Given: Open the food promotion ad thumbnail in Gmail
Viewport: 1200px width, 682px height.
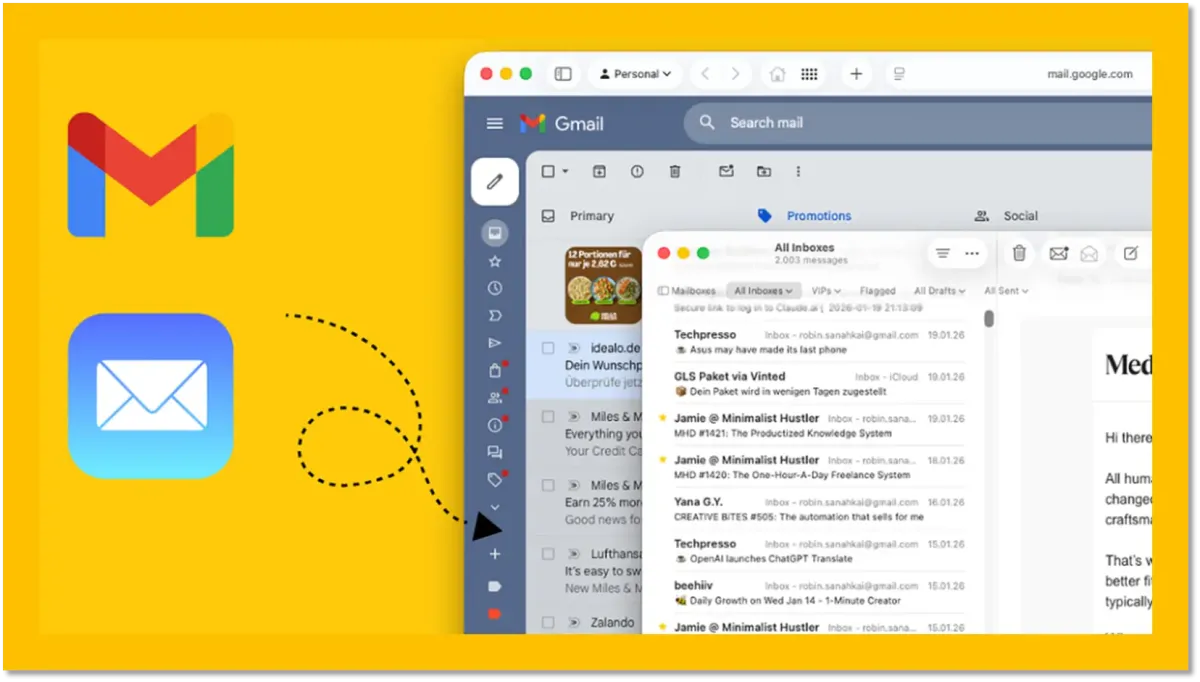Looking at the screenshot, I should pyautogui.click(x=603, y=285).
